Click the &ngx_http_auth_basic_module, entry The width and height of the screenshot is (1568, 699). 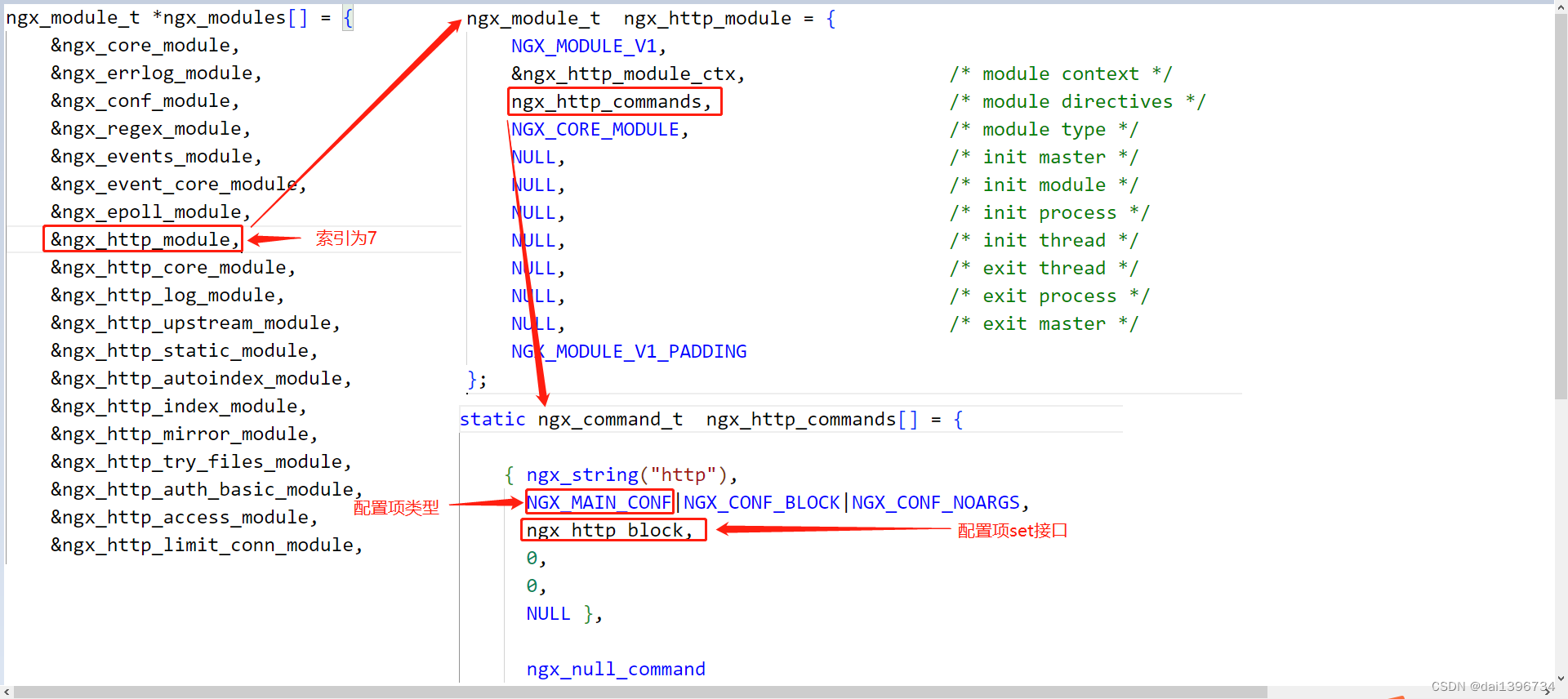[x=207, y=490]
